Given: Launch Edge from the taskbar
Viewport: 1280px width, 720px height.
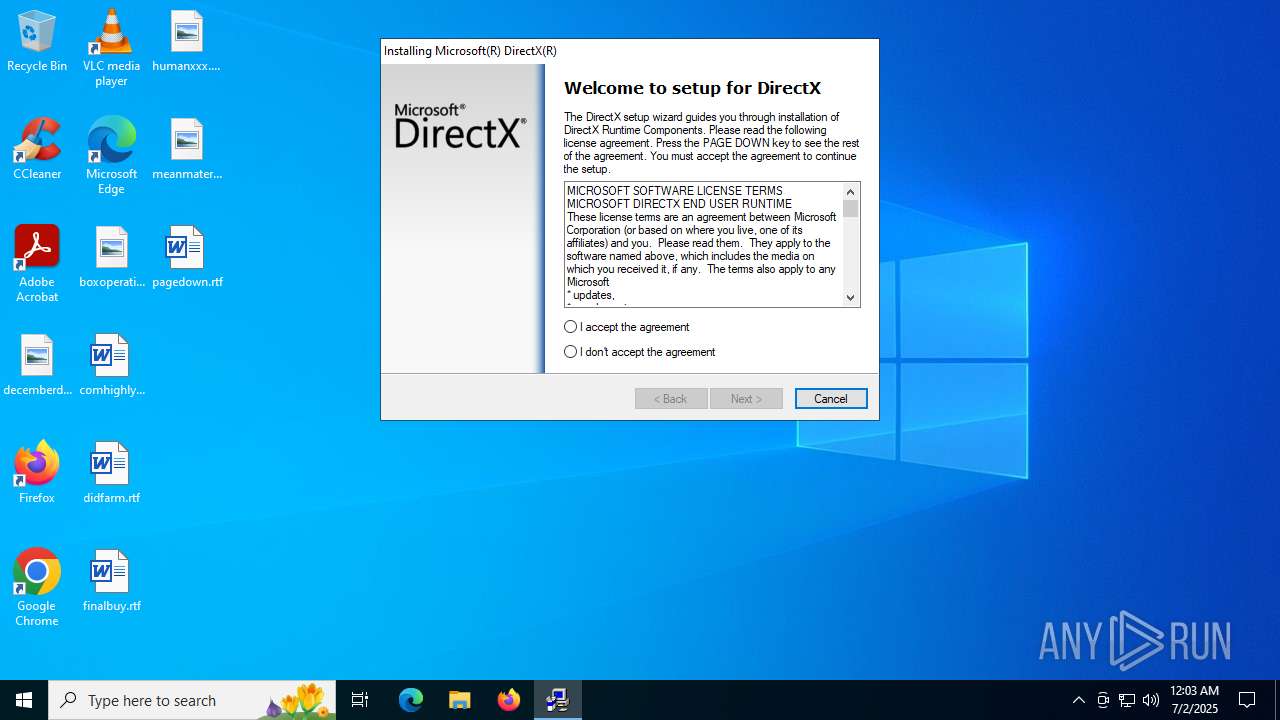Looking at the screenshot, I should click(x=411, y=700).
